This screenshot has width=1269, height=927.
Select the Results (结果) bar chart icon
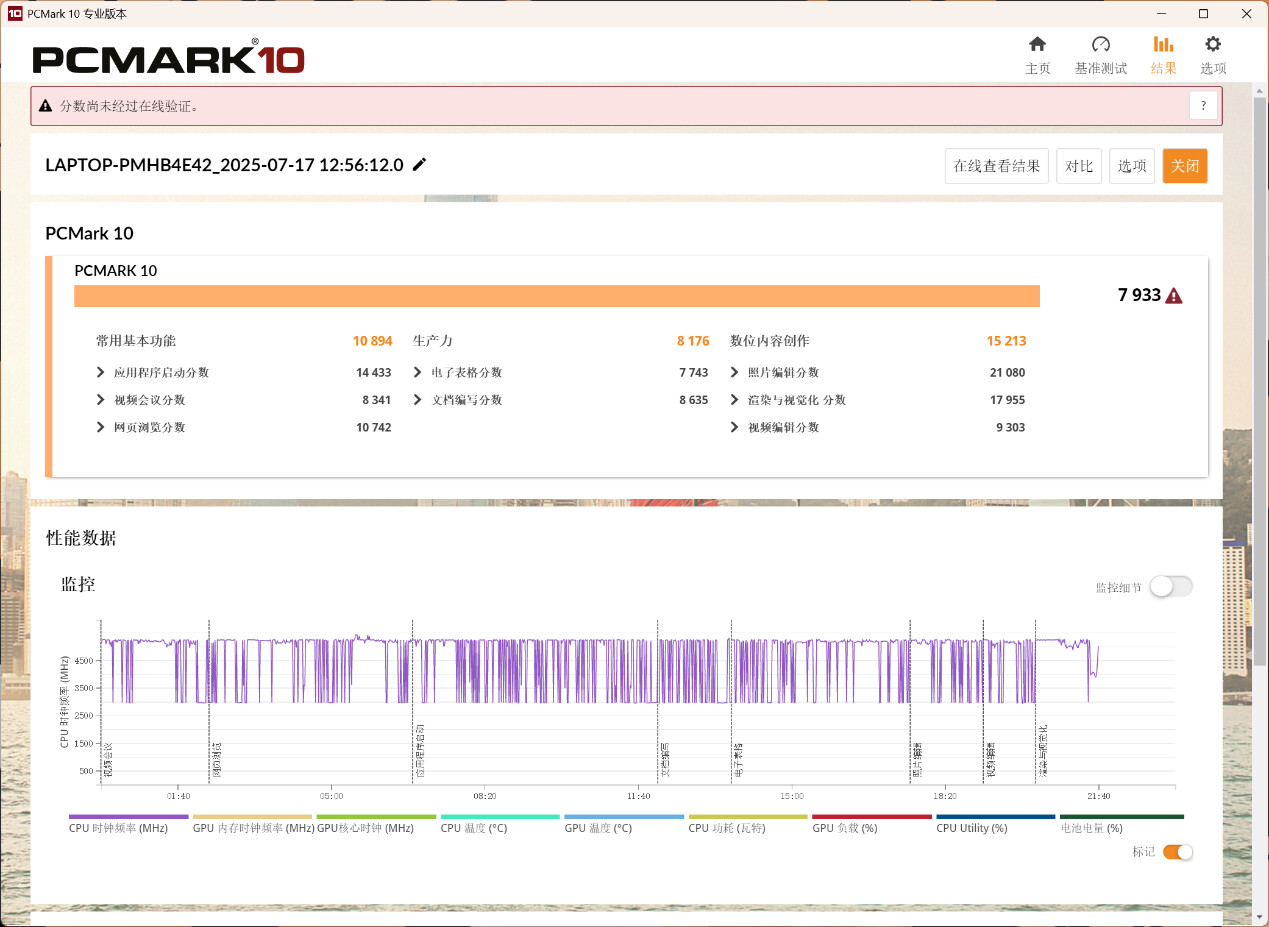[x=1163, y=45]
